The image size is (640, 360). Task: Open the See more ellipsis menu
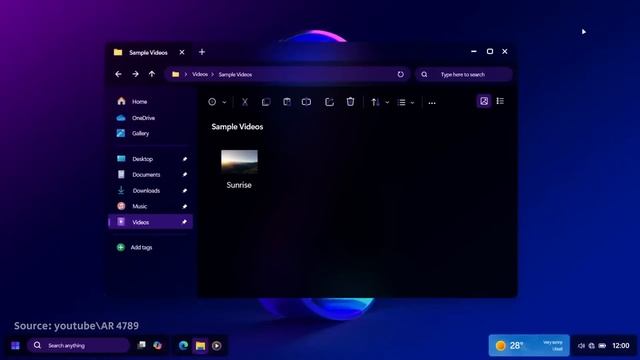432,103
